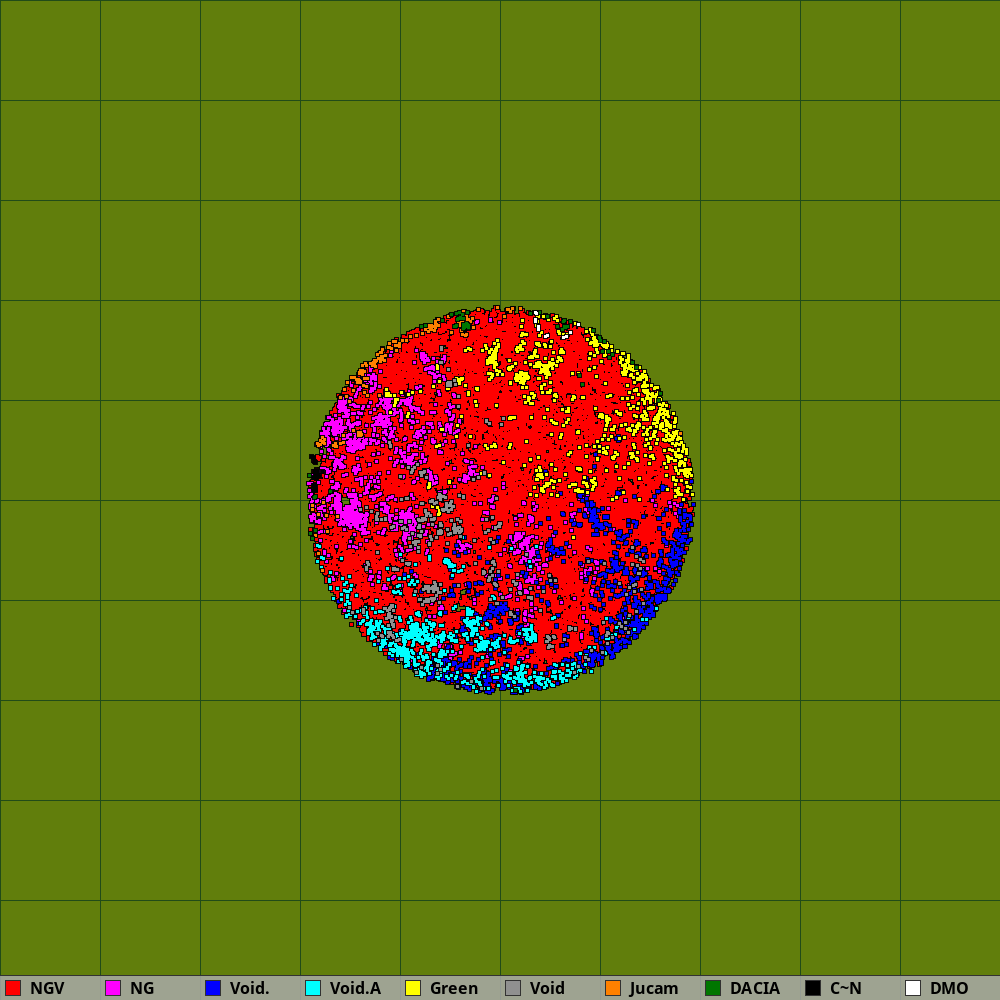Click the circular territory map
The height and width of the screenshot is (1000, 1000).
tap(501, 500)
